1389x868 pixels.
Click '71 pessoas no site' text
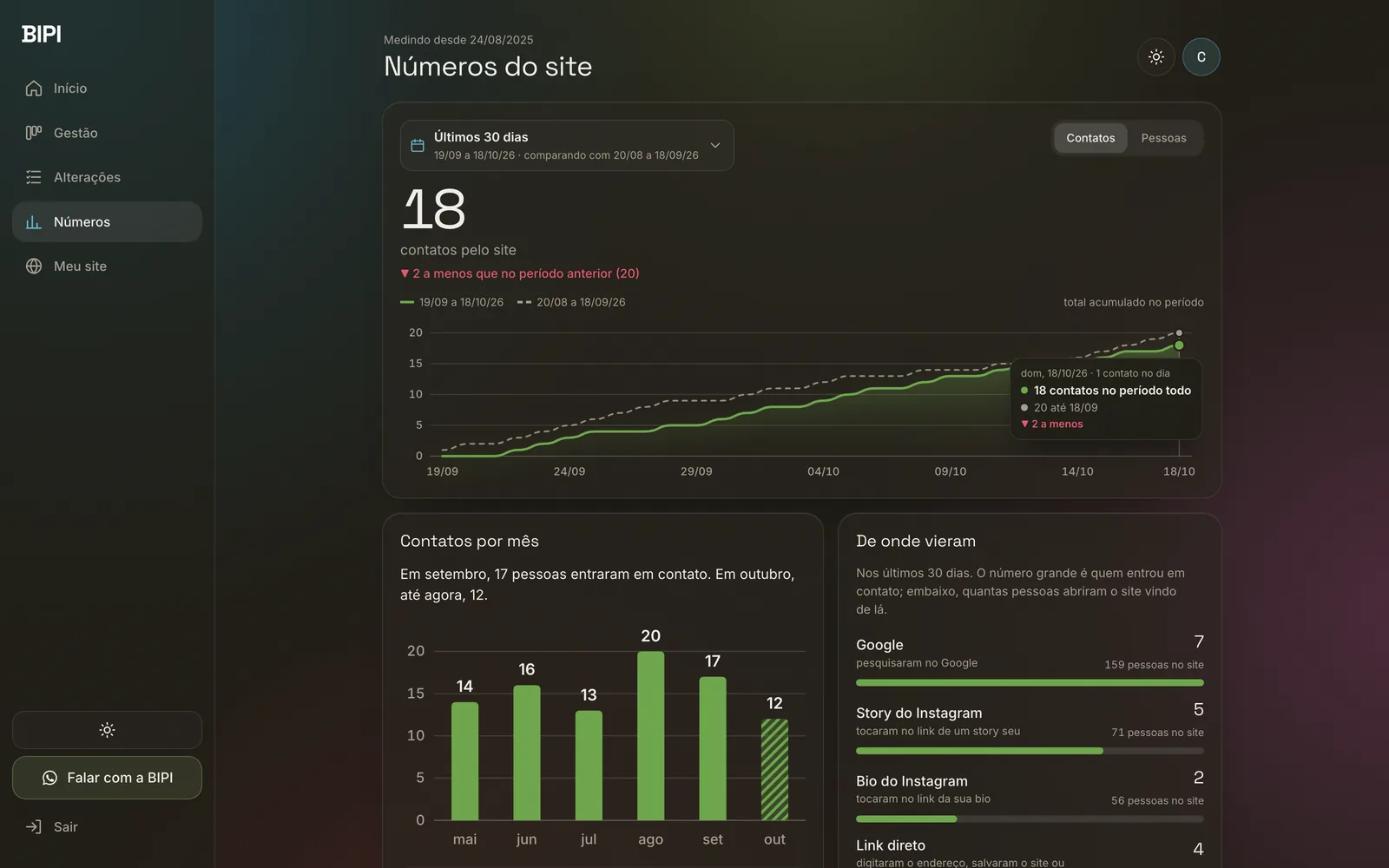click(1157, 733)
